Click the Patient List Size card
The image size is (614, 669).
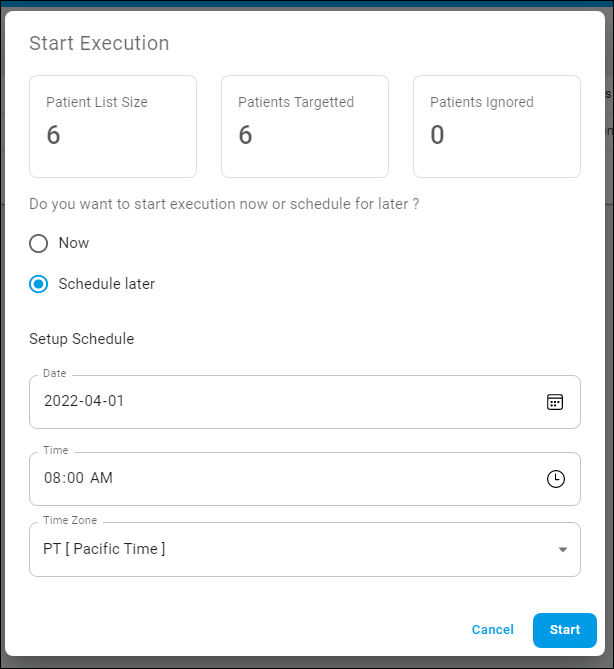pos(113,127)
